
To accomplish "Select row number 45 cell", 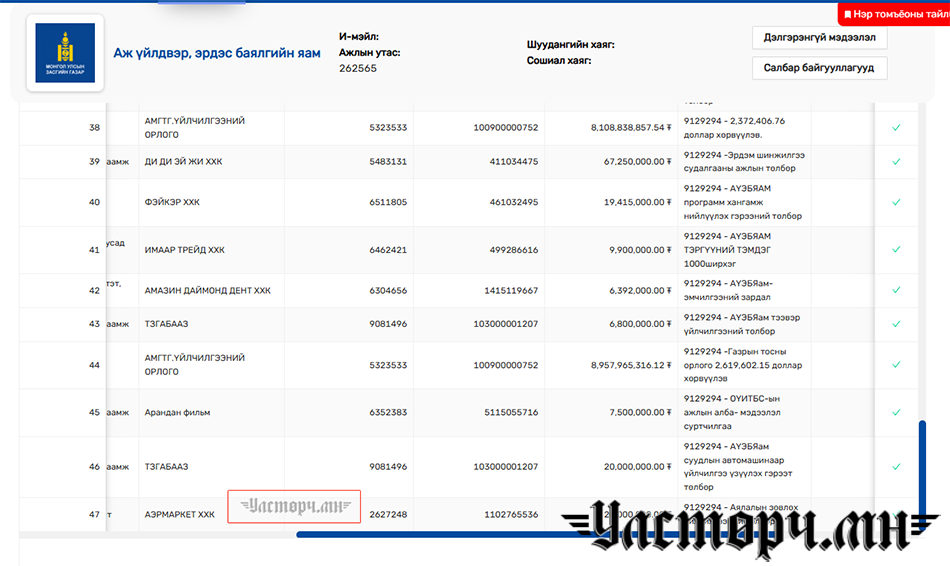I will 94,412.
